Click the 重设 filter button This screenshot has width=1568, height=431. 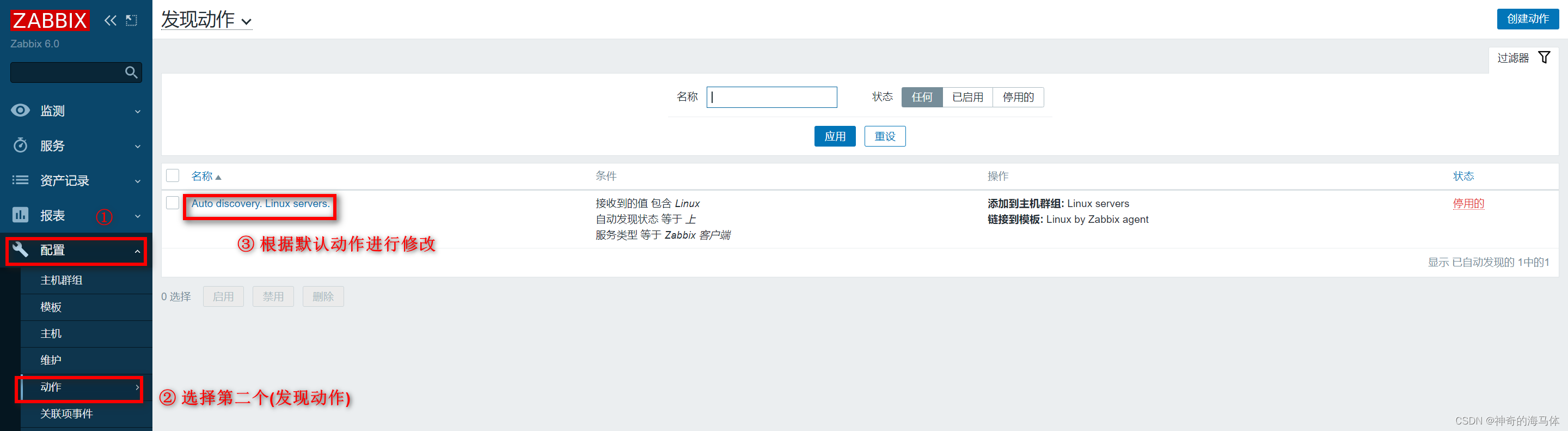(885, 136)
